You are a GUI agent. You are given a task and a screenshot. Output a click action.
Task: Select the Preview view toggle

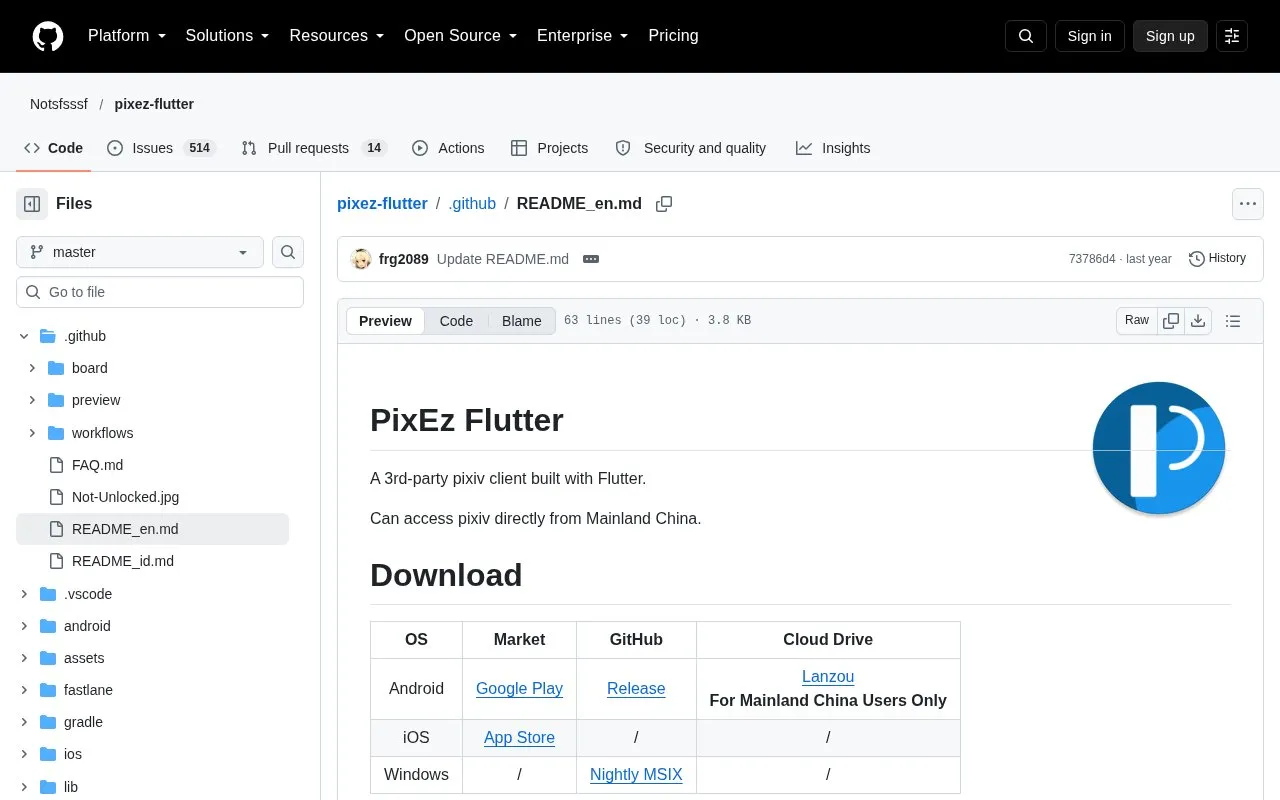click(x=385, y=321)
